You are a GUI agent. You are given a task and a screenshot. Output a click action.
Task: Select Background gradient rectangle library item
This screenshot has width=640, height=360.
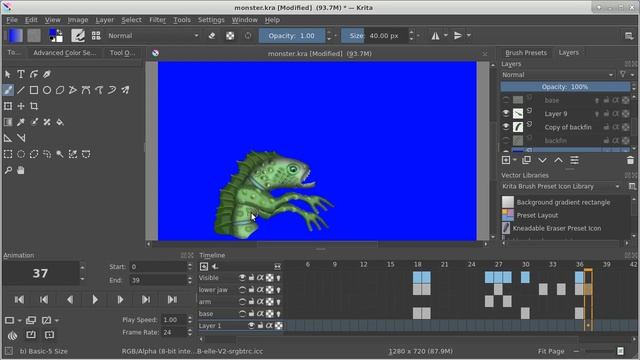point(563,202)
